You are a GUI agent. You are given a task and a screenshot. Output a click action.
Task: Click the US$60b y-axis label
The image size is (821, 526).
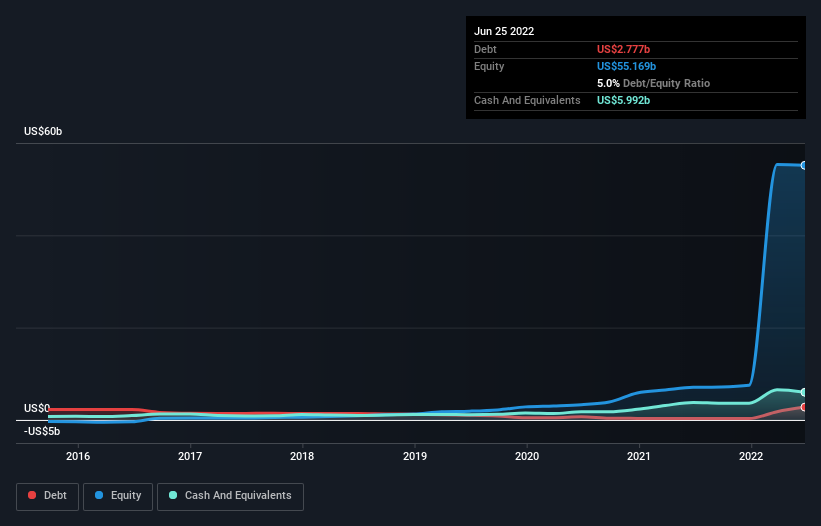click(x=43, y=131)
